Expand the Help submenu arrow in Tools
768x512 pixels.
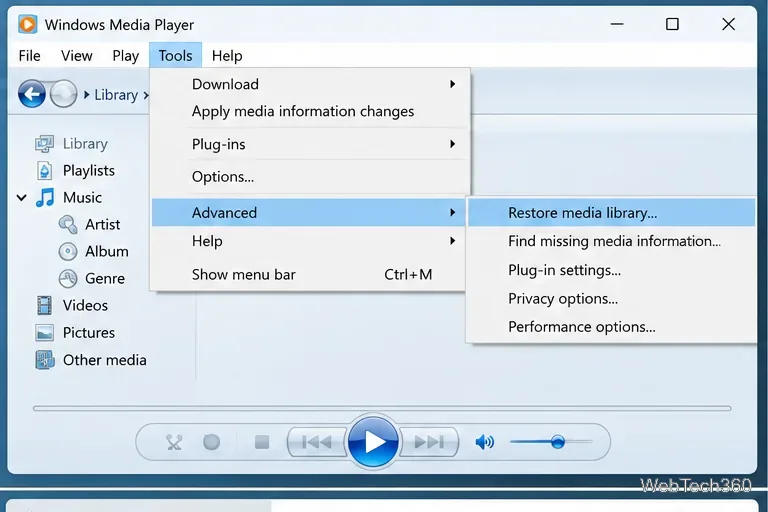pos(453,241)
